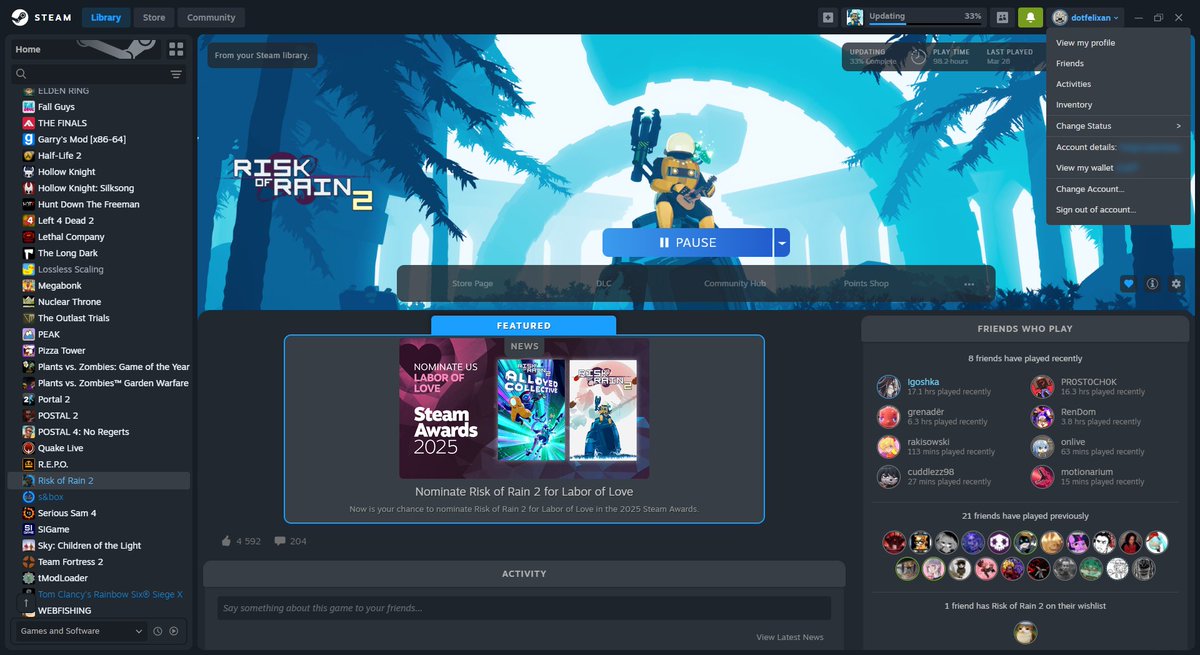Open DLC link in game bar
This screenshot has height=655, width=1200.
[604, 284]
